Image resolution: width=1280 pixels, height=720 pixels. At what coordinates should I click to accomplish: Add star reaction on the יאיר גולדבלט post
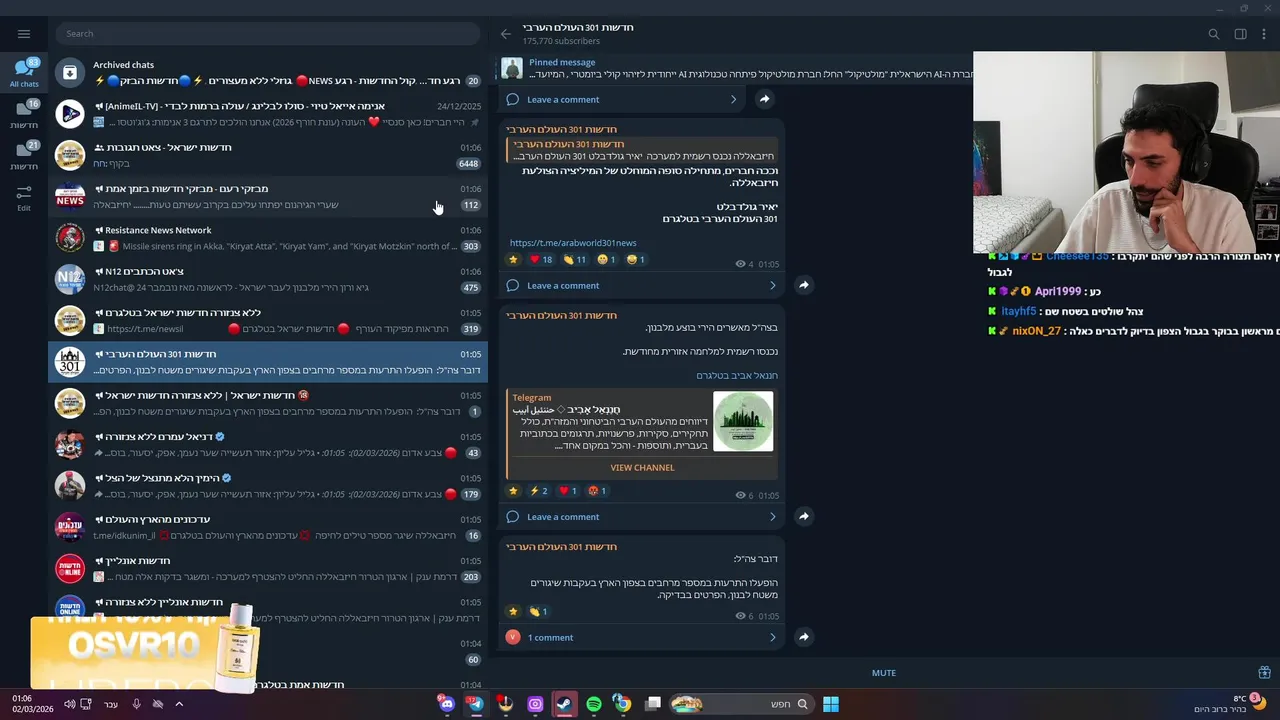click(513, 259)
